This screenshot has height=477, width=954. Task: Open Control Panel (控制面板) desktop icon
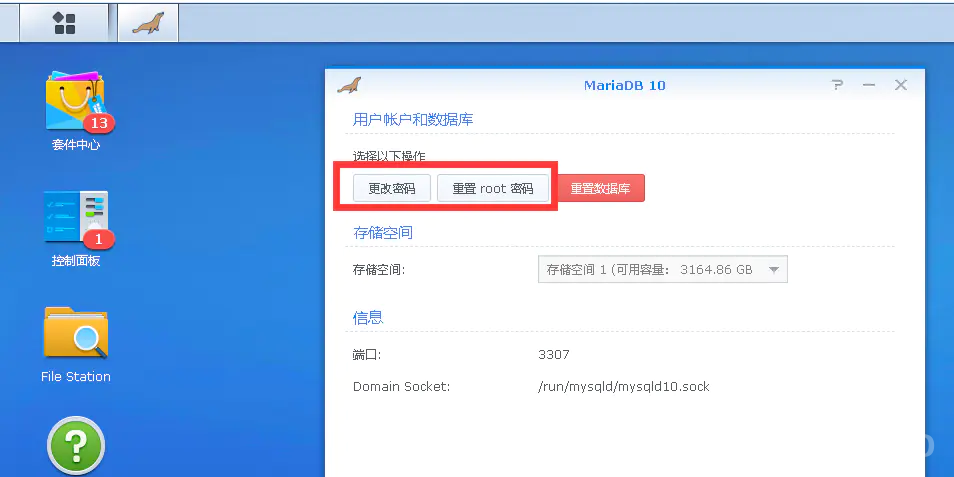tap(76, 218)
